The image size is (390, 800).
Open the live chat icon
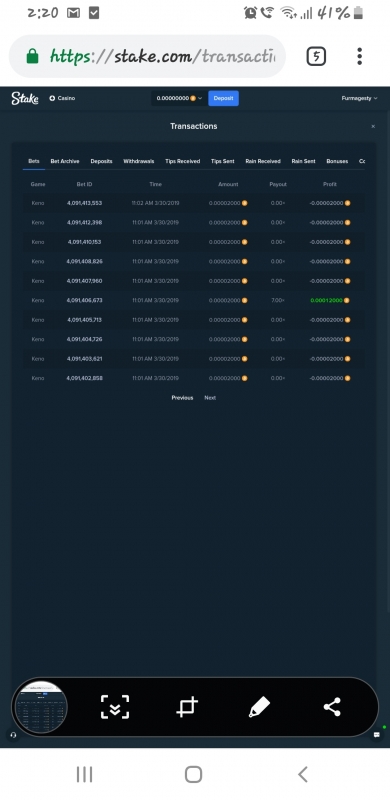(377, 735)
